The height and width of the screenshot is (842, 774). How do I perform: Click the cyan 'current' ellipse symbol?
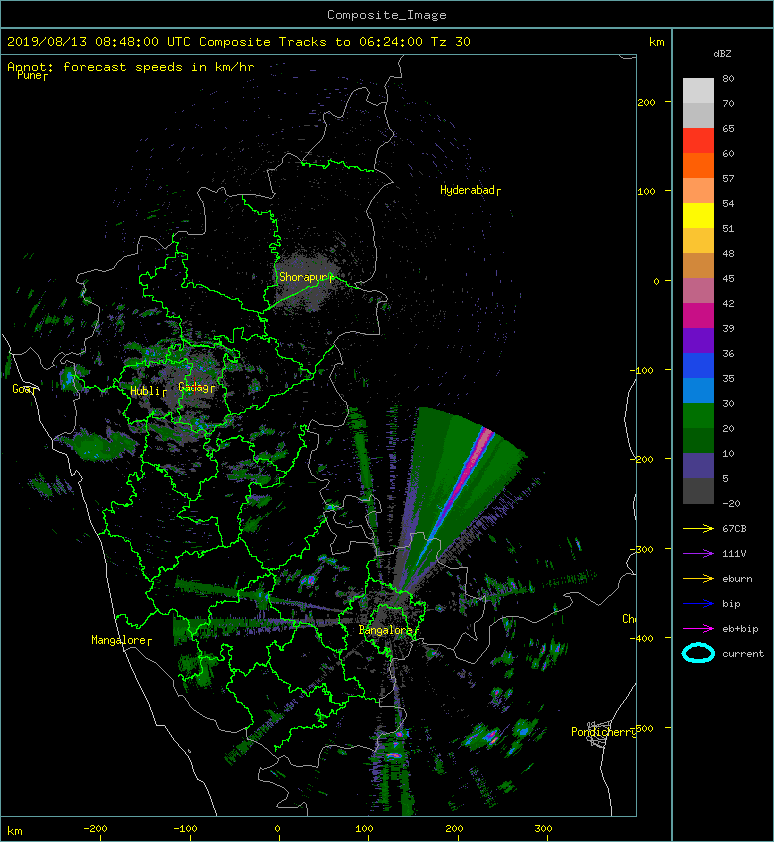[x=698, y=653]
